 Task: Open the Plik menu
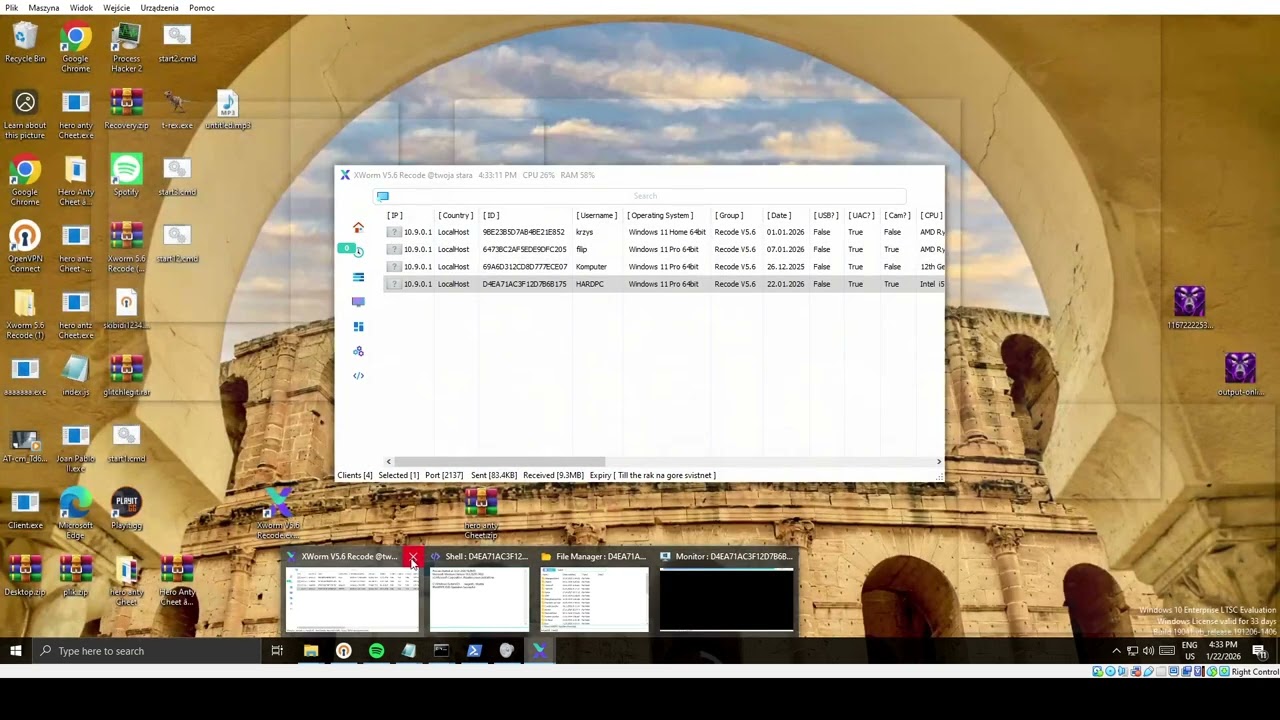[11, 8]
